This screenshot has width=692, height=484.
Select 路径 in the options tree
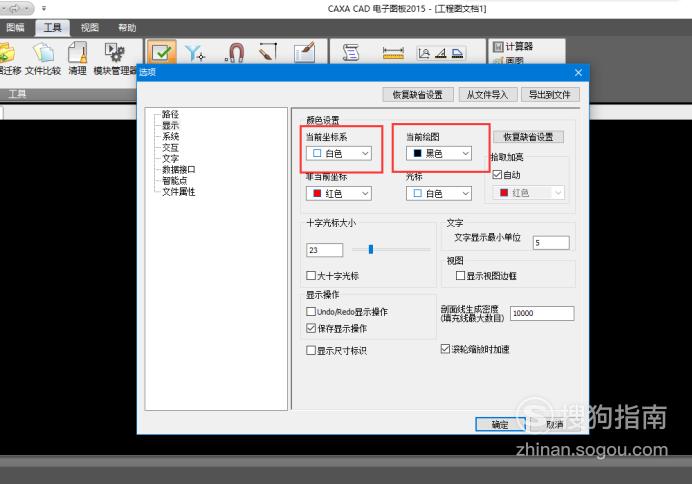pos(170,114)
